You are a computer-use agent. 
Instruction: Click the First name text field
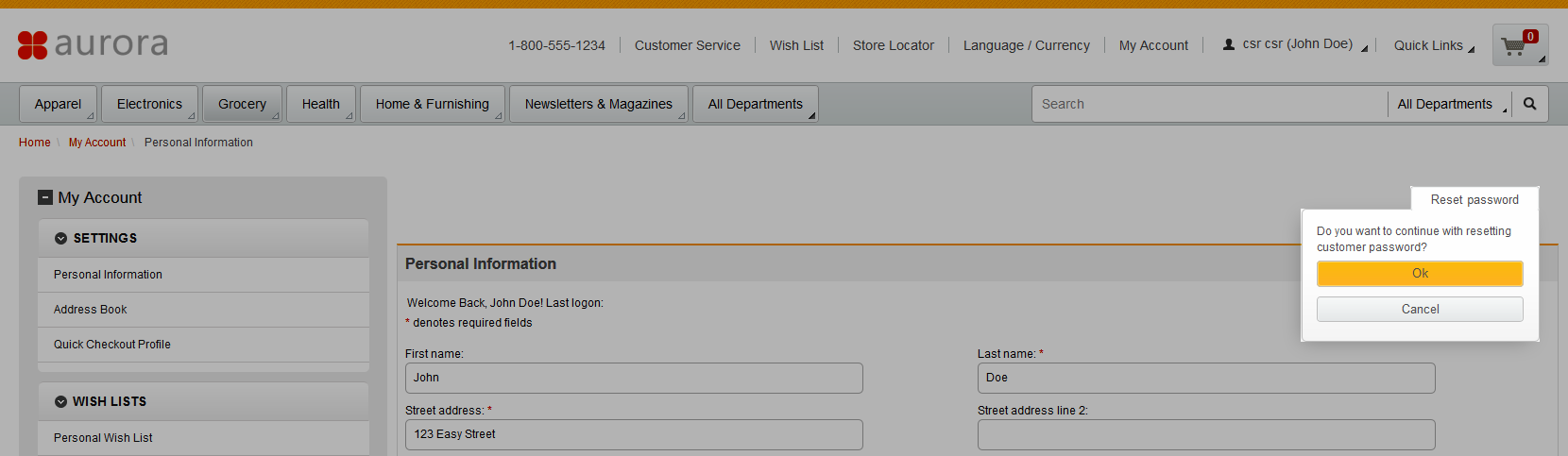(634, 378)
